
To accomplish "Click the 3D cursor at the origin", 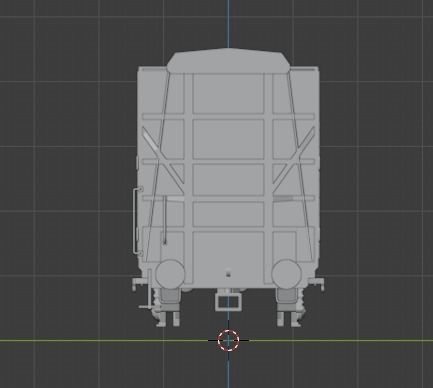I will [228, 340].
